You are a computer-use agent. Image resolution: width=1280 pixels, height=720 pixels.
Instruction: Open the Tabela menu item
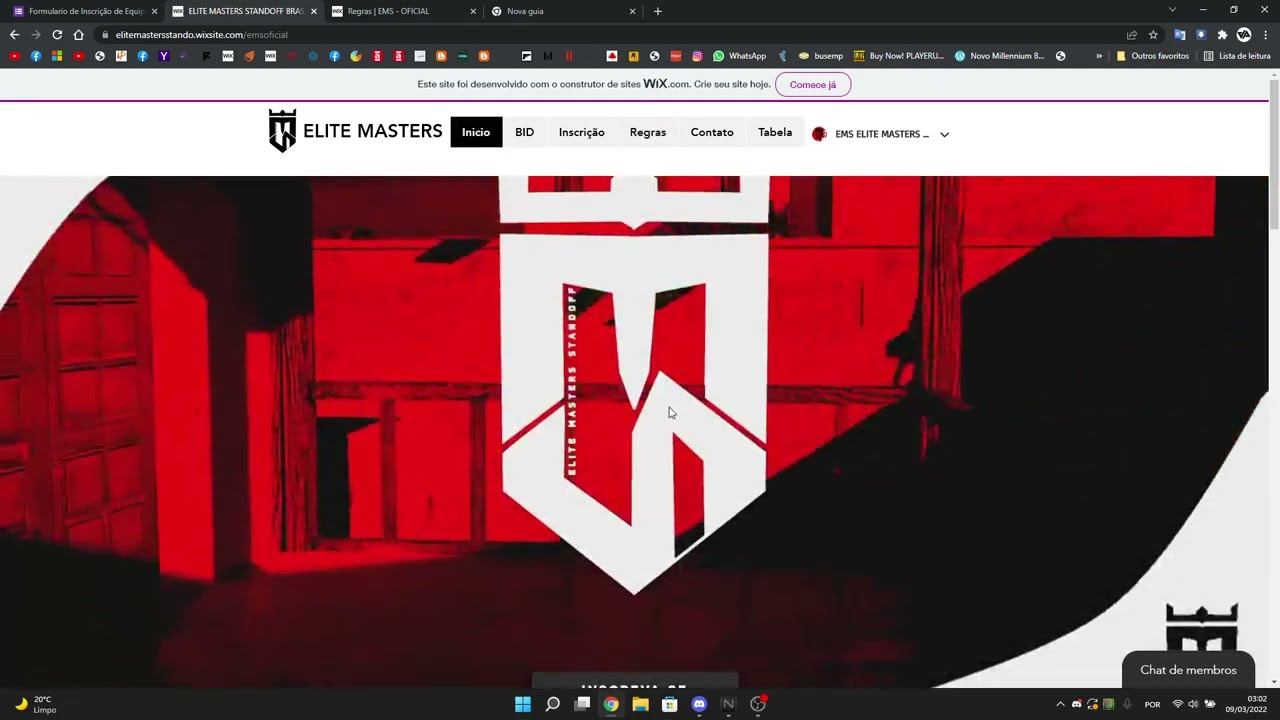coord(775,132)
